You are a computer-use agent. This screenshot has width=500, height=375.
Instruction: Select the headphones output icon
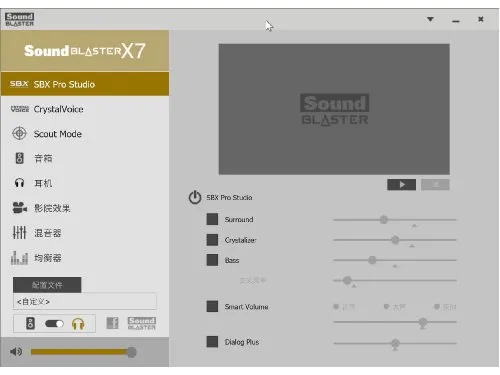(78, 324)
